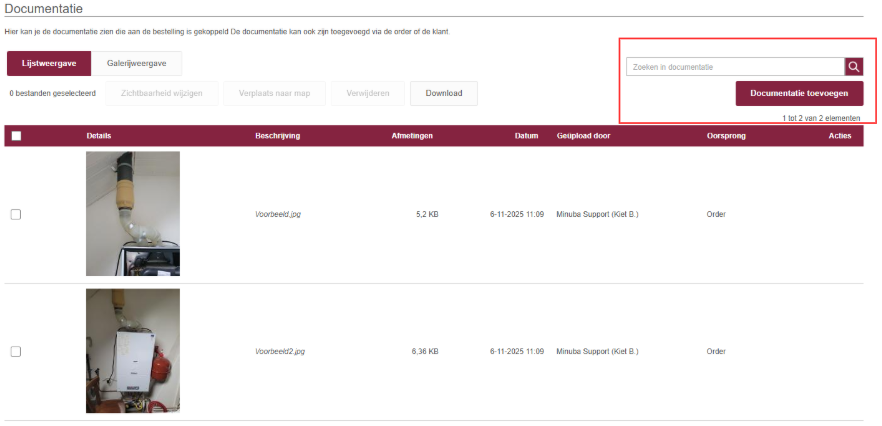The image size is (882, 426).
Task: Sort by the Datum column header
Action: (526, 136)
